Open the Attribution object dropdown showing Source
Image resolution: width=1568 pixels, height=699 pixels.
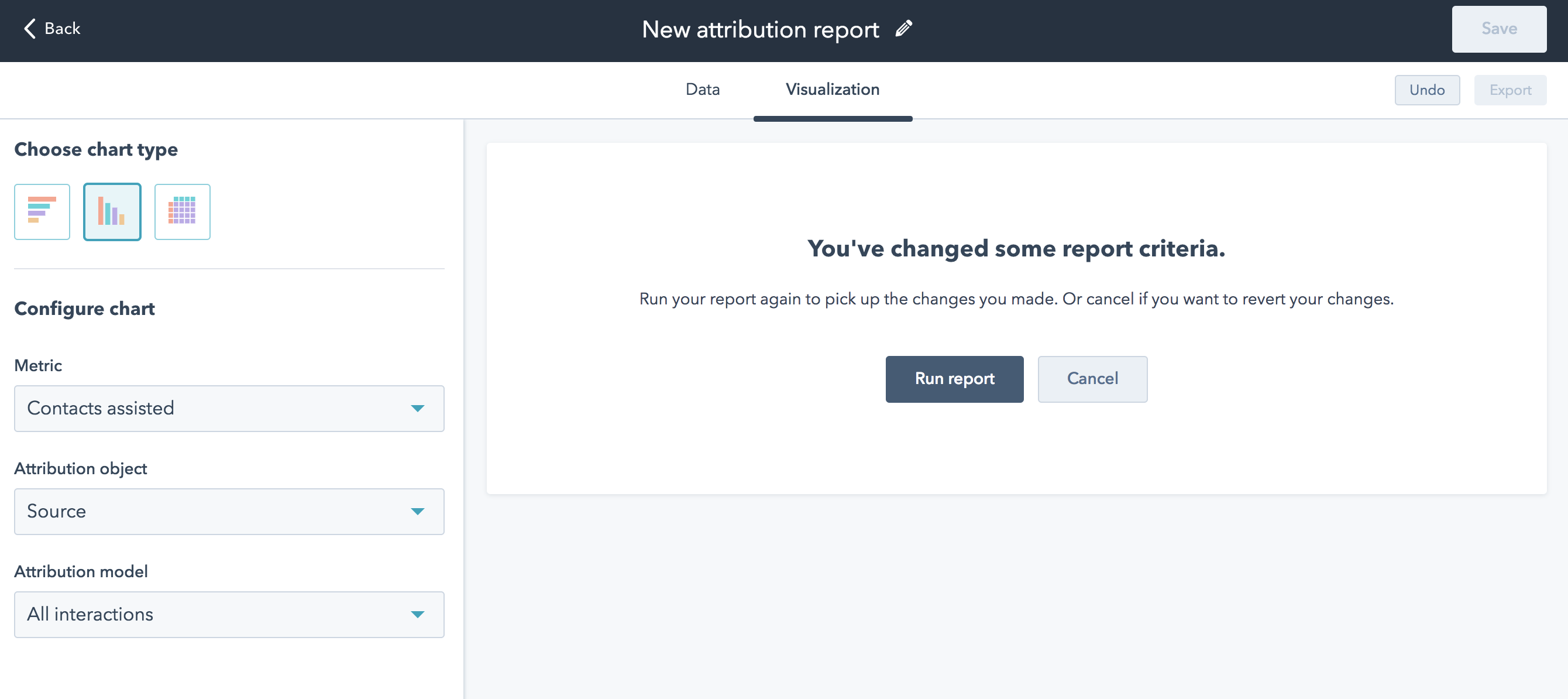click(229, 511)
